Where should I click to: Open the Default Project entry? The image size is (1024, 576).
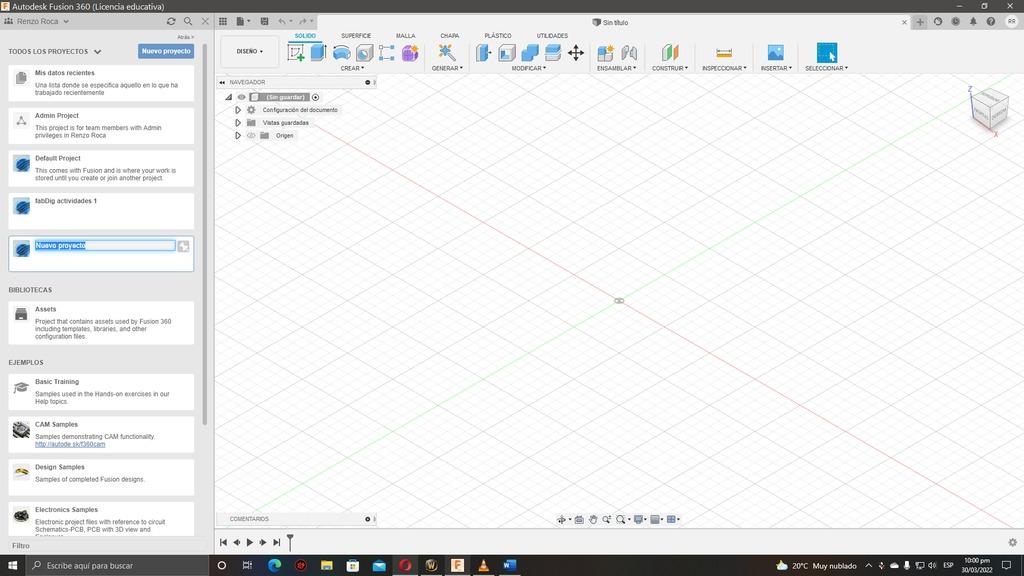click(x=101, y=168)
